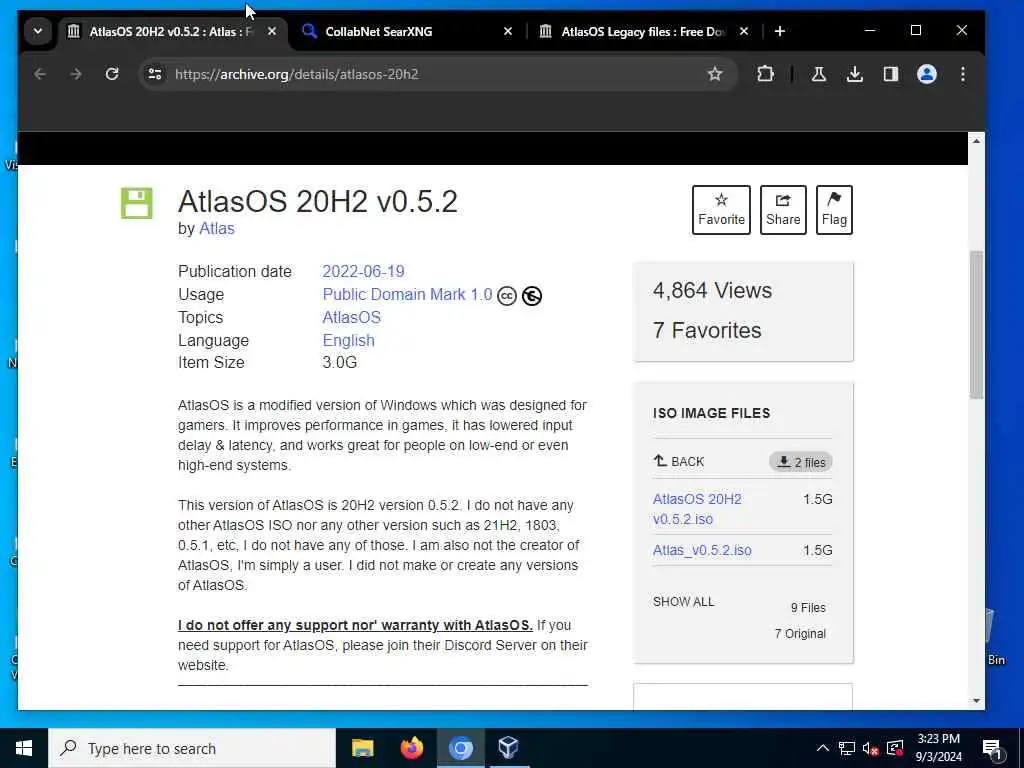Close the AtlasOS Legacy files tab
The width and height of the screenshot is (1024, 768).
pyautogui.click(x=743, y=31)
